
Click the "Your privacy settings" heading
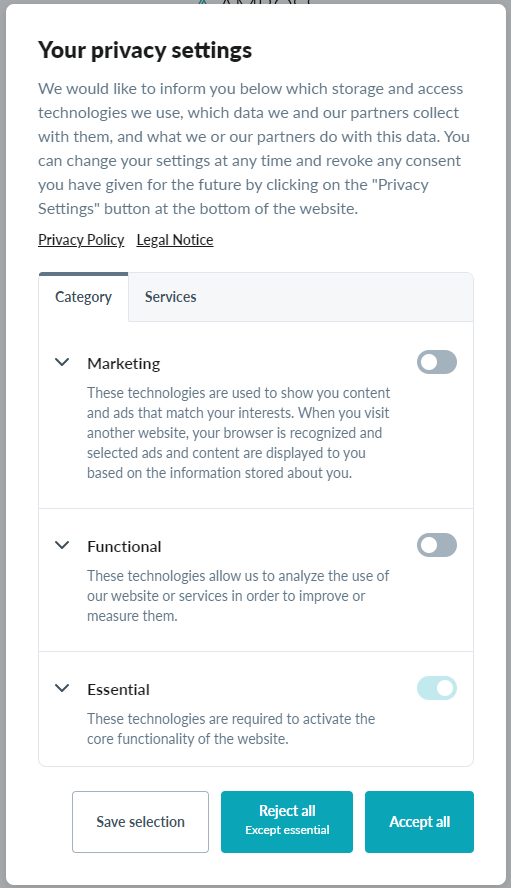click(145, 50)
